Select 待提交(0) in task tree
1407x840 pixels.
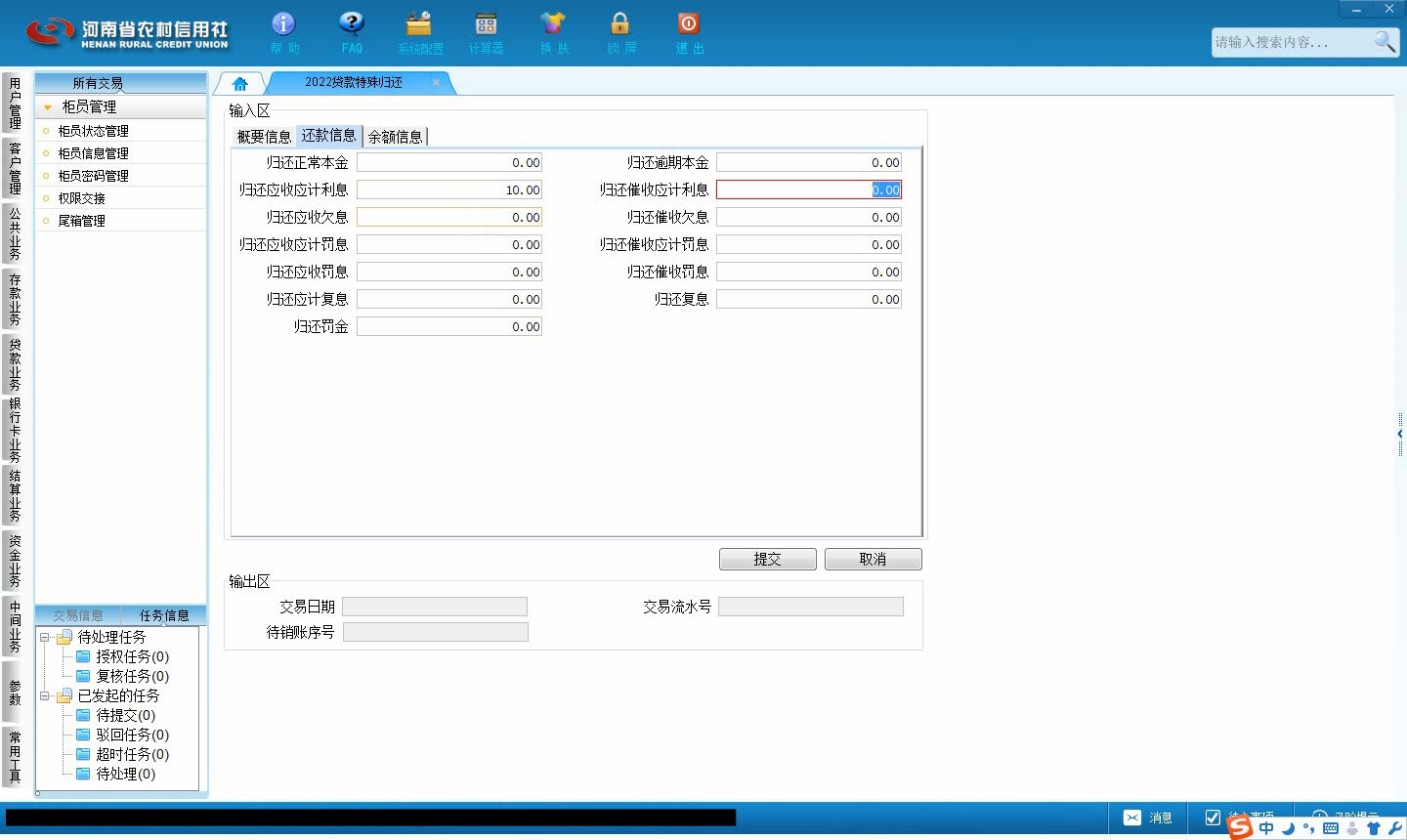(125, 715)
